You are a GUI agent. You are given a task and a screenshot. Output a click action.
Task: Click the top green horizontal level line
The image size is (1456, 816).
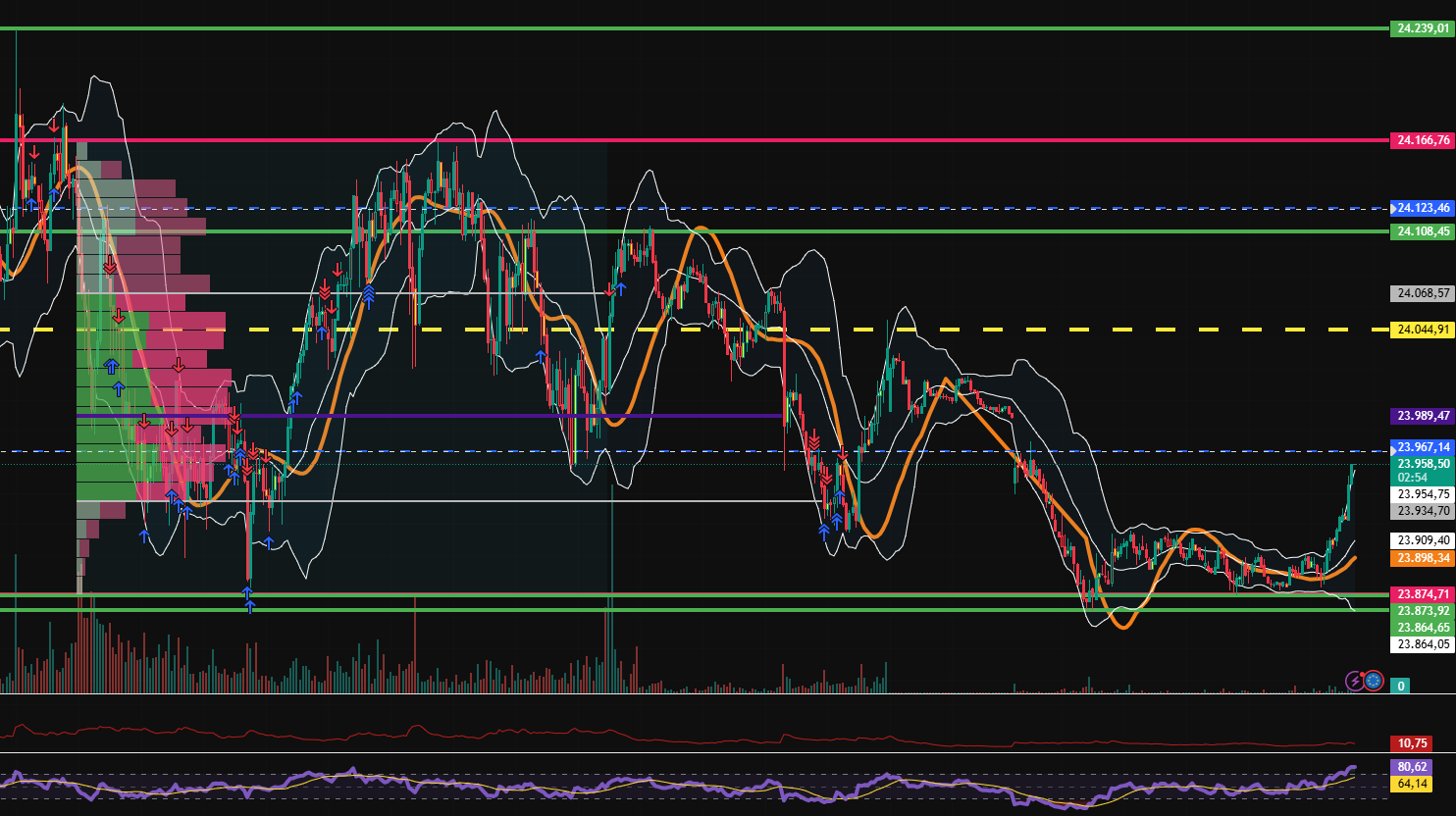pyautogui.click(x=687, y=28)
